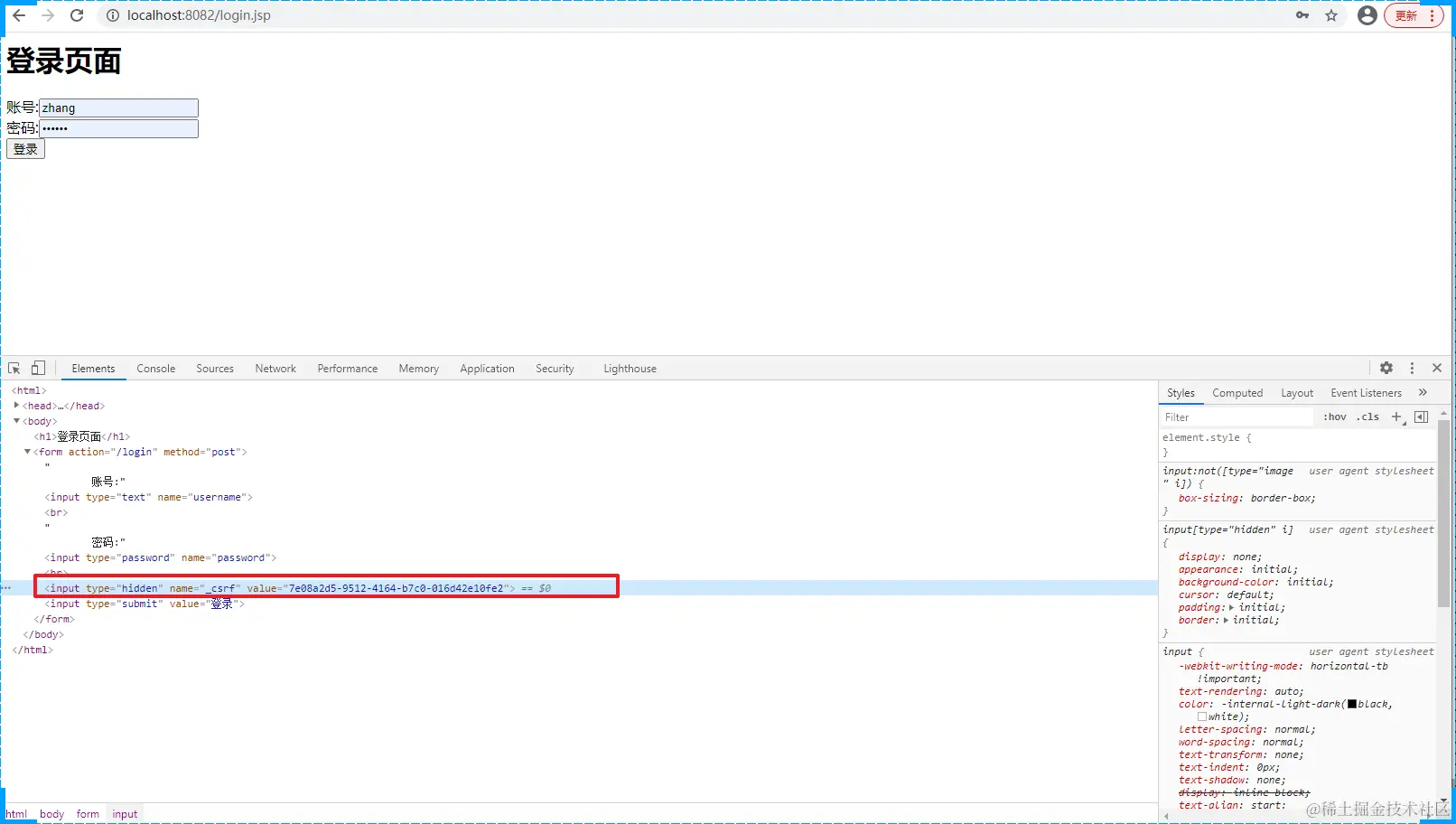The image size is (1456, 824).
Task: Toggle the computed styles sidebar icon
Action: pos(1421,417)
